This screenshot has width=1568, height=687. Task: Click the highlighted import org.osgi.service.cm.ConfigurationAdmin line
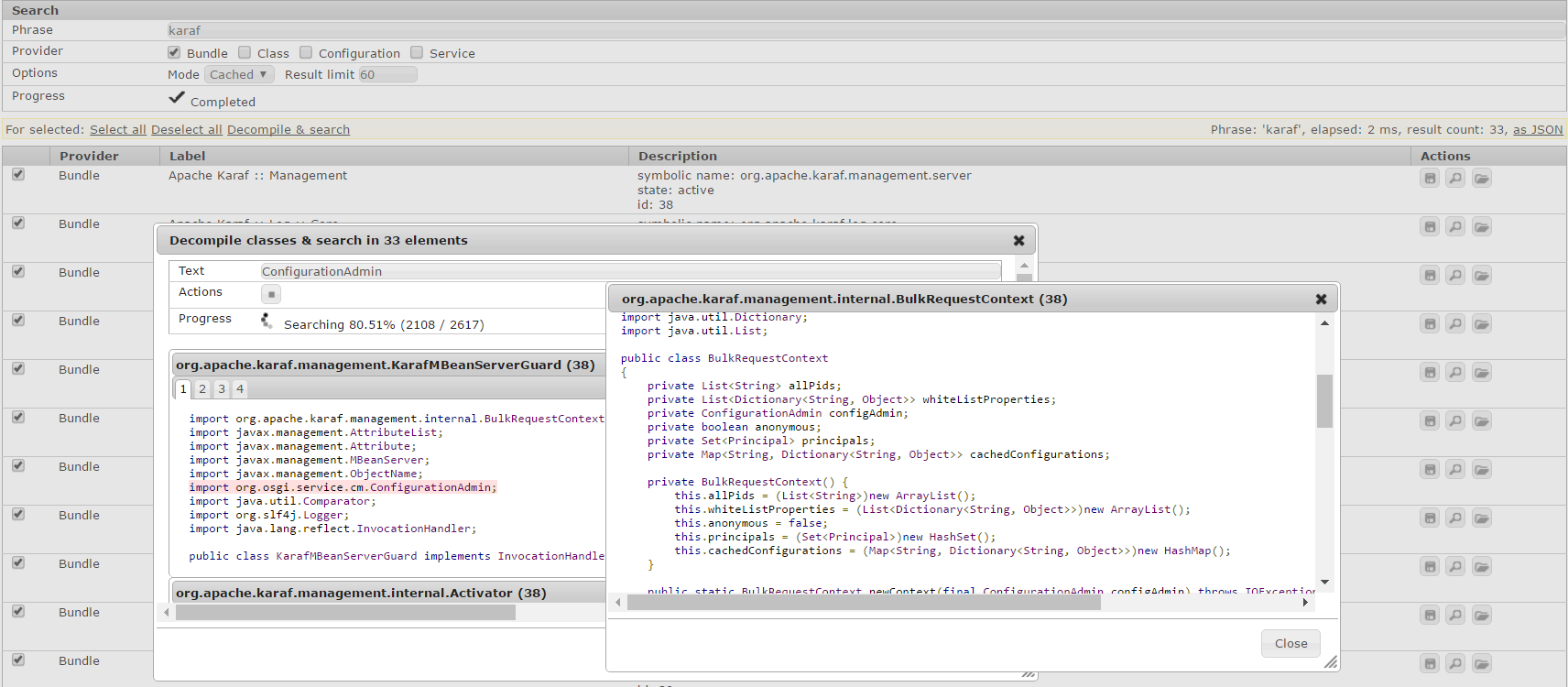(x=343, y=487)
